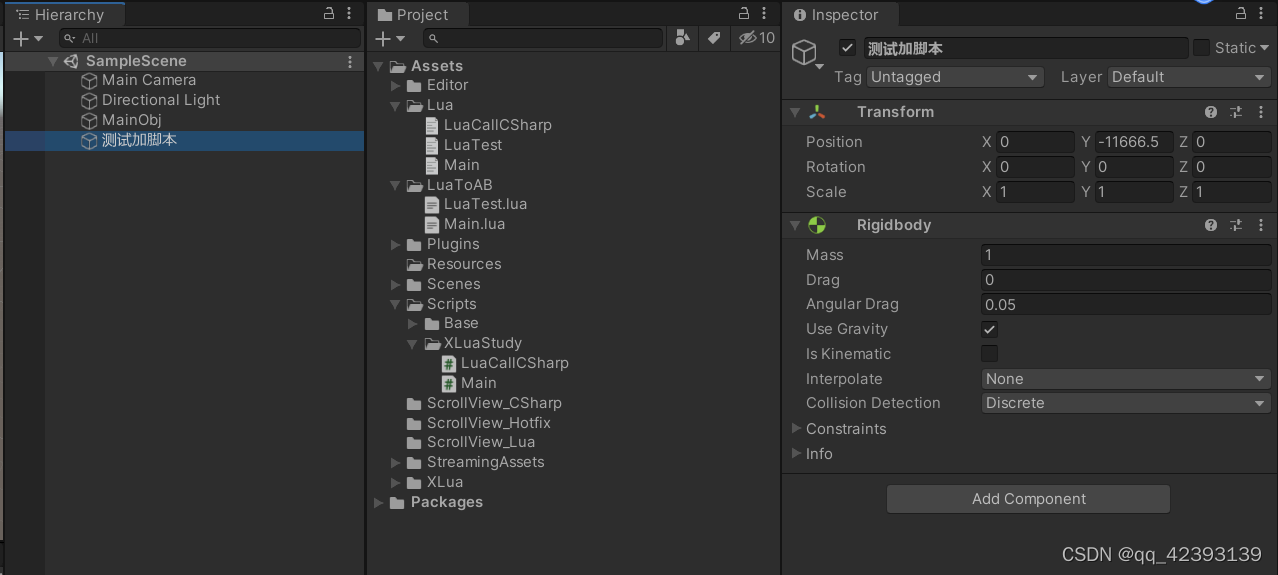Toggle the Static checkbox
1278x575 pixels.
[1202, 48]
